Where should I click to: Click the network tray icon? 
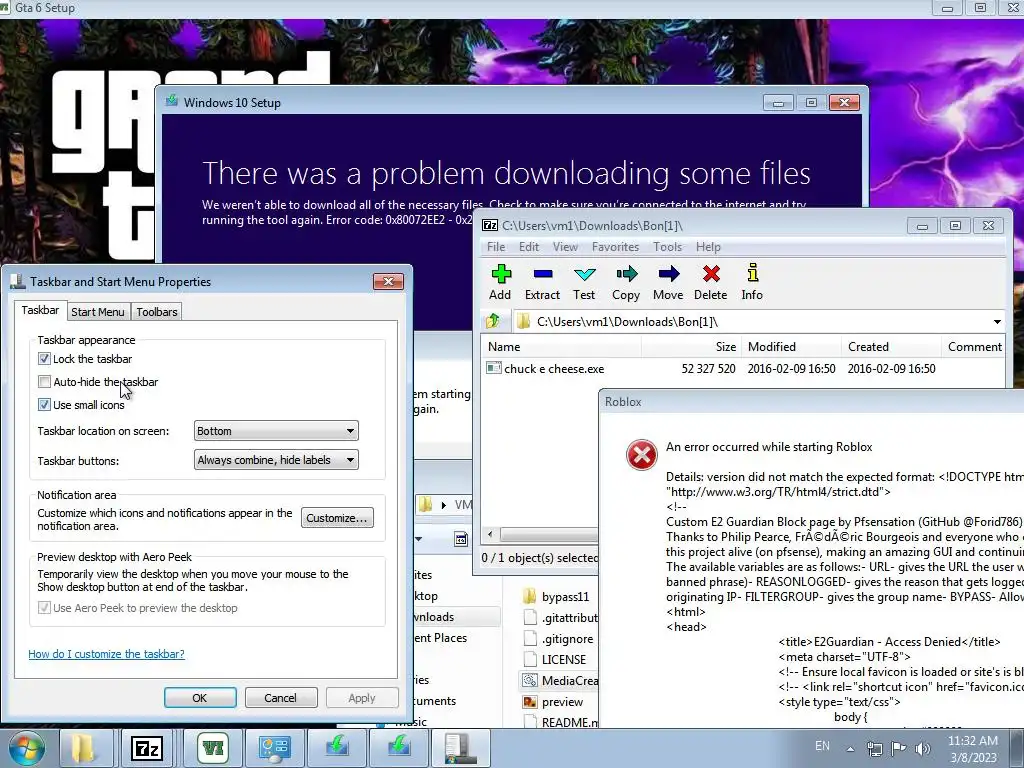874,748
